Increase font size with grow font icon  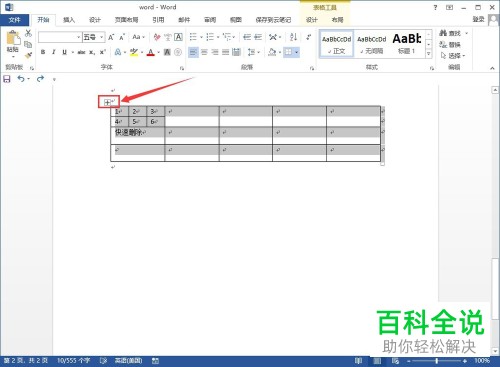(x=111, y=37)
